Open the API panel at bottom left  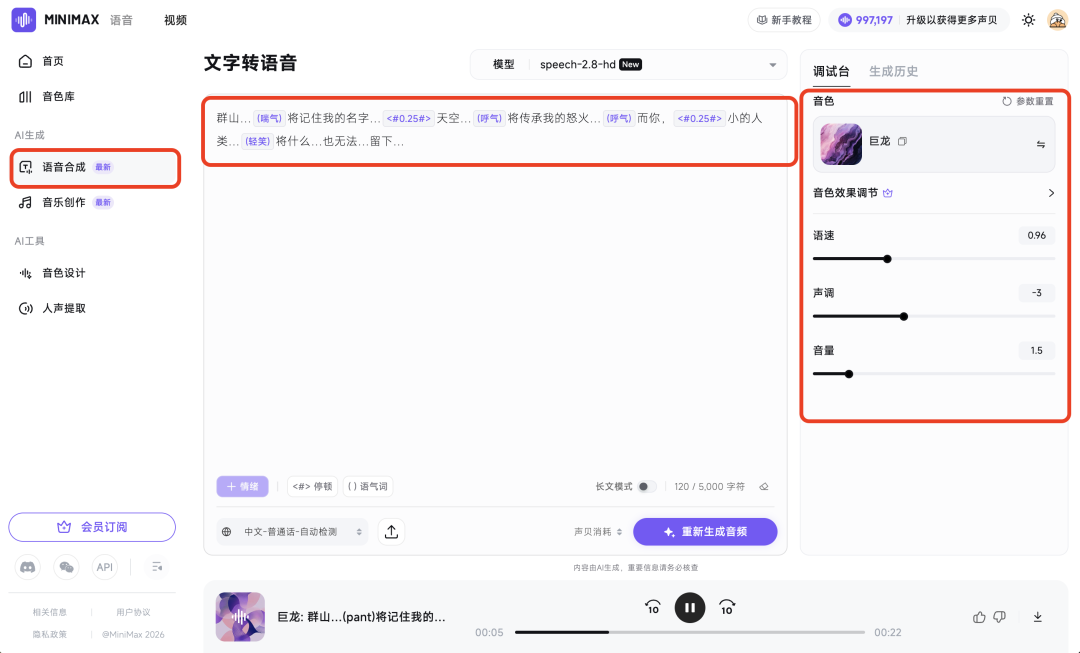[x=104, y=567]
